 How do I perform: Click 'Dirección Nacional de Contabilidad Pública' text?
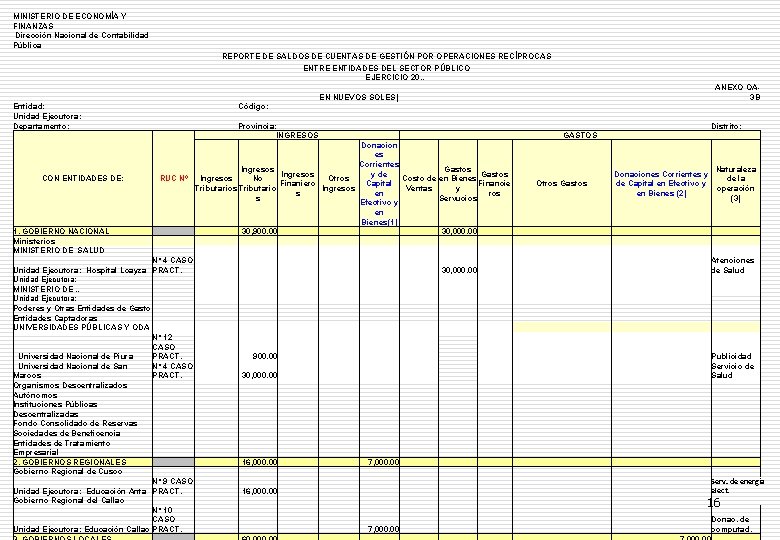[x=81, y=40]
